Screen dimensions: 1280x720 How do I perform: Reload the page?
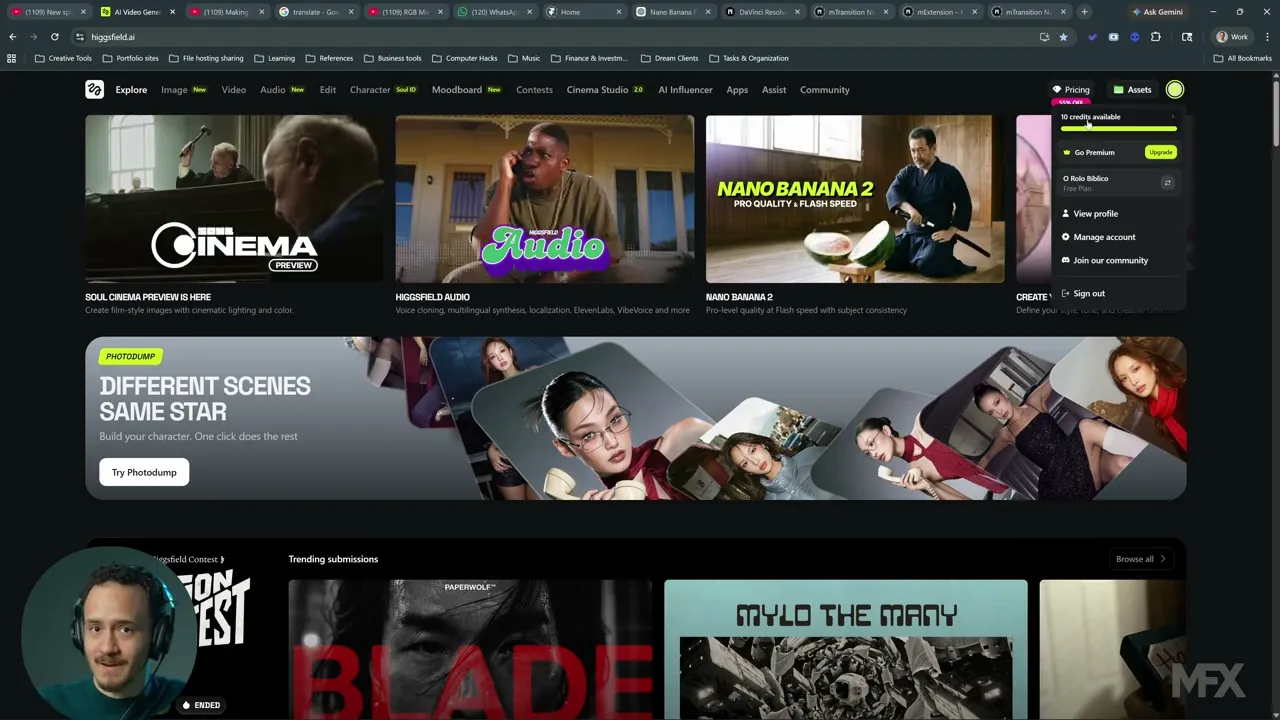coord(55,37)
